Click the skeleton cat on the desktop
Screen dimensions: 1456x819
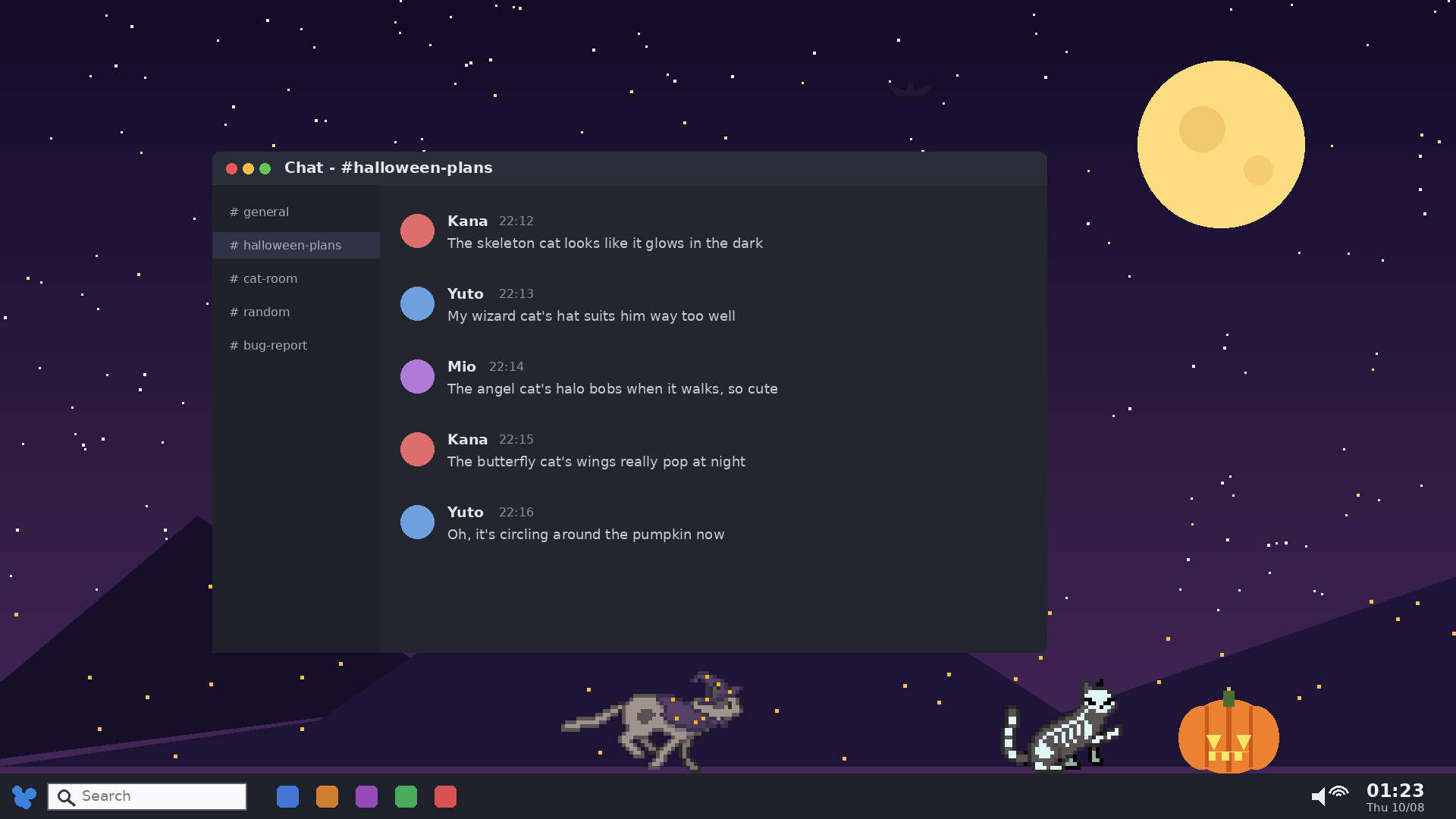pyautogui.click(x=1062, y=726)
